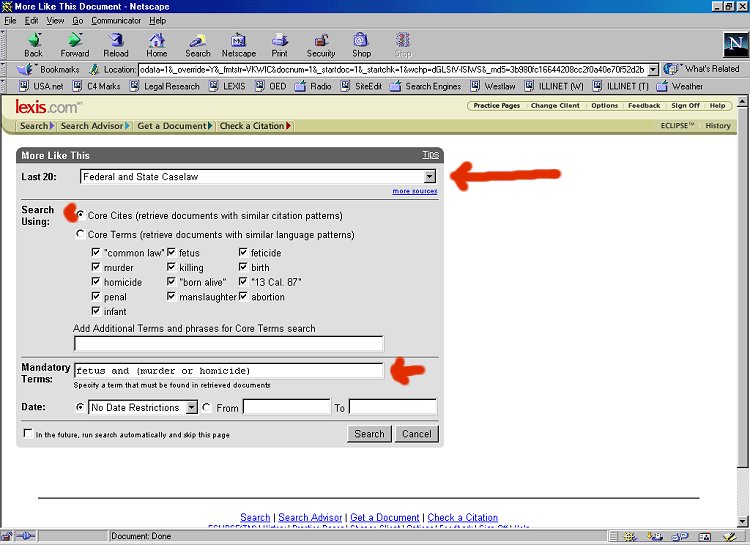
Task: Open SiteEdit bookmark
Action: (362, 86)
